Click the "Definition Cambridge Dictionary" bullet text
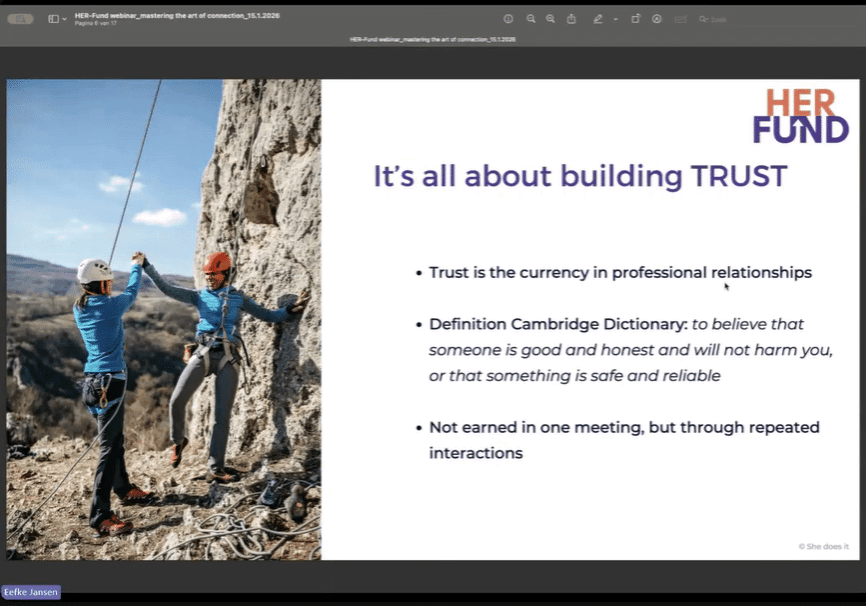Screen dimensions: 866x606 click(558, 324)
